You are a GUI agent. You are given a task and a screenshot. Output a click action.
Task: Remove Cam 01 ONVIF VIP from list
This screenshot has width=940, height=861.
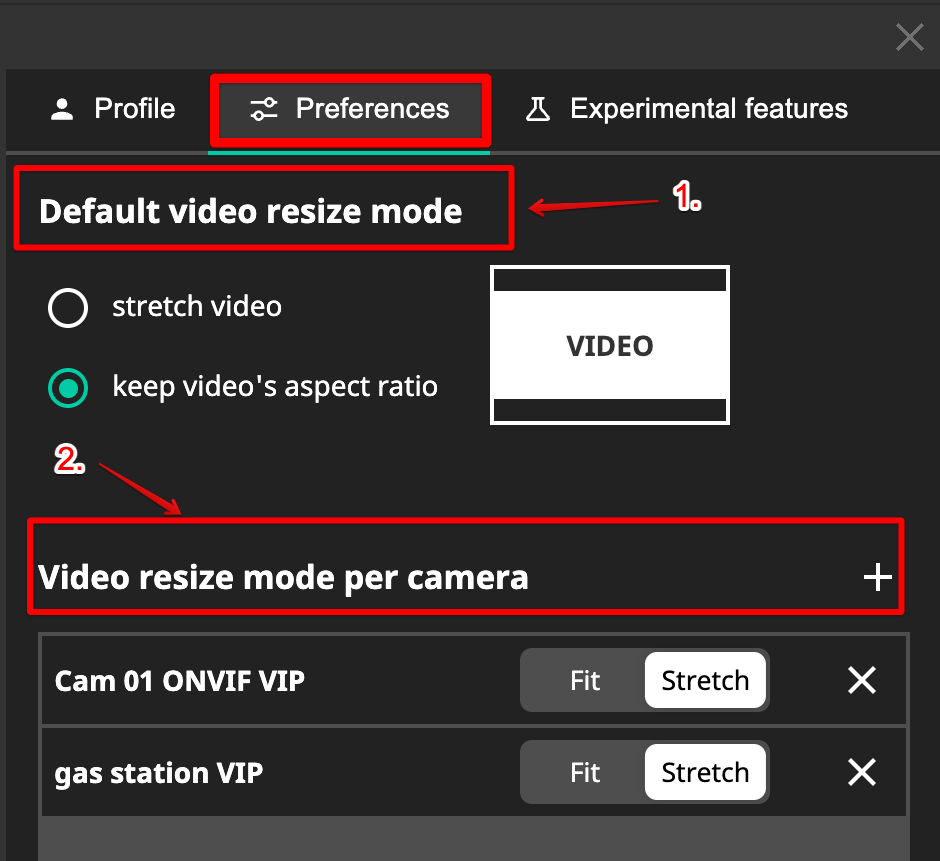coord(861,681)
